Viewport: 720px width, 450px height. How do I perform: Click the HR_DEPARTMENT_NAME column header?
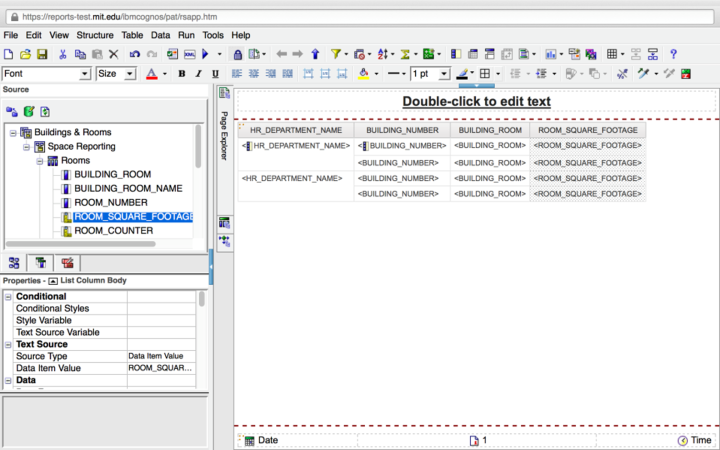[x=295, y=130]
